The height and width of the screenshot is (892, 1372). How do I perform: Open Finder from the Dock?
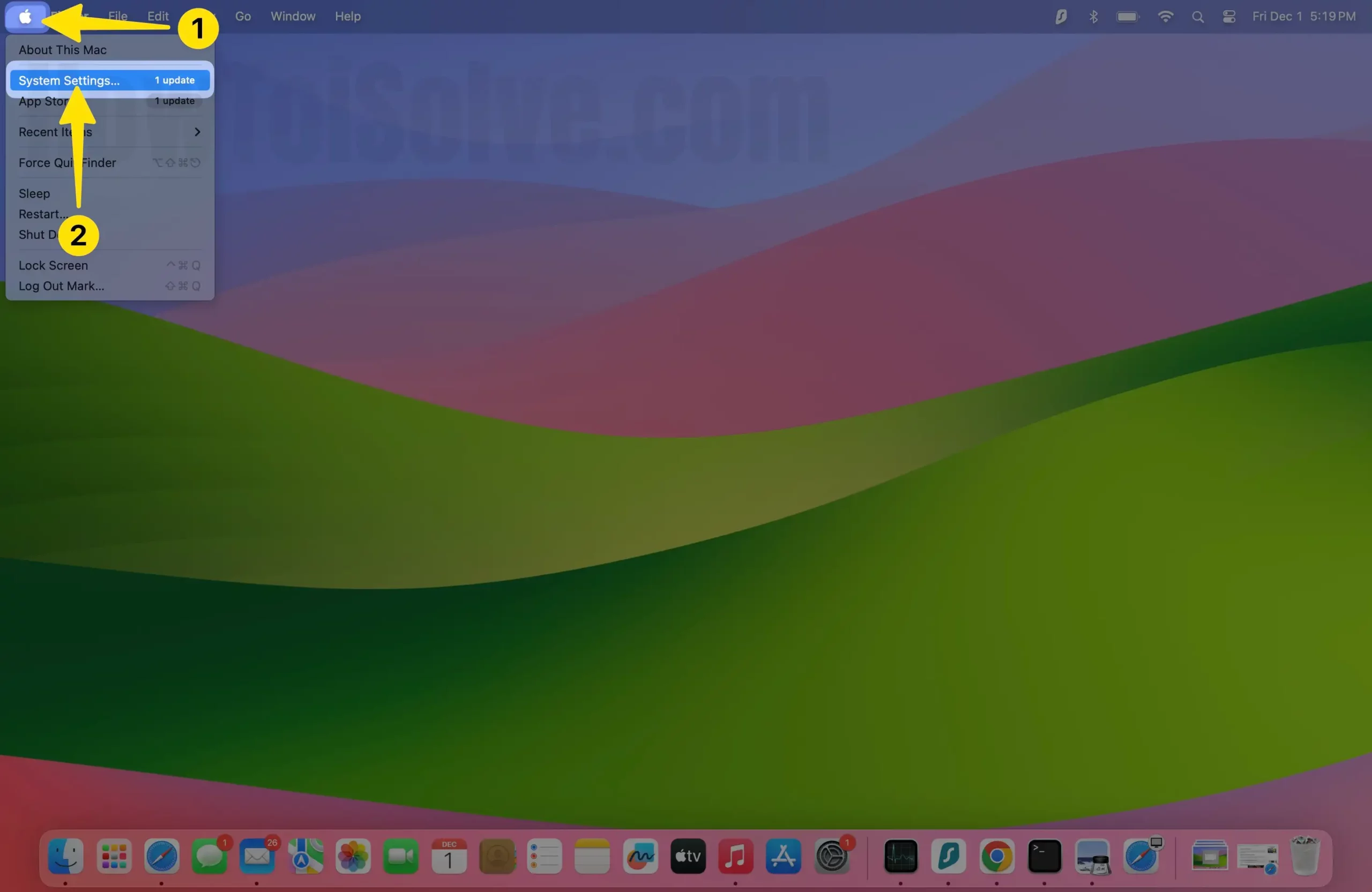(x=66, y=856)
